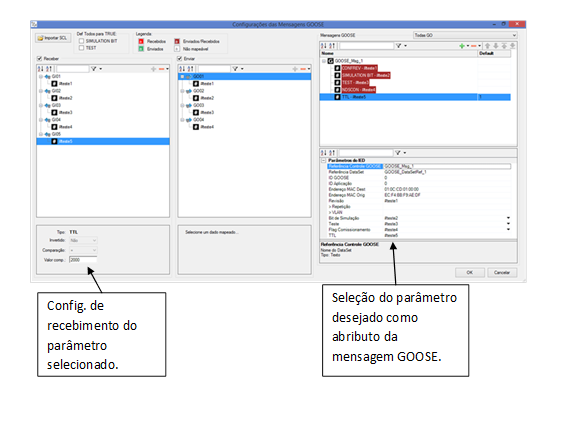Click sort descending icon in Enviar panel
The image size is (571, 425).
click(x=190, y=68)
